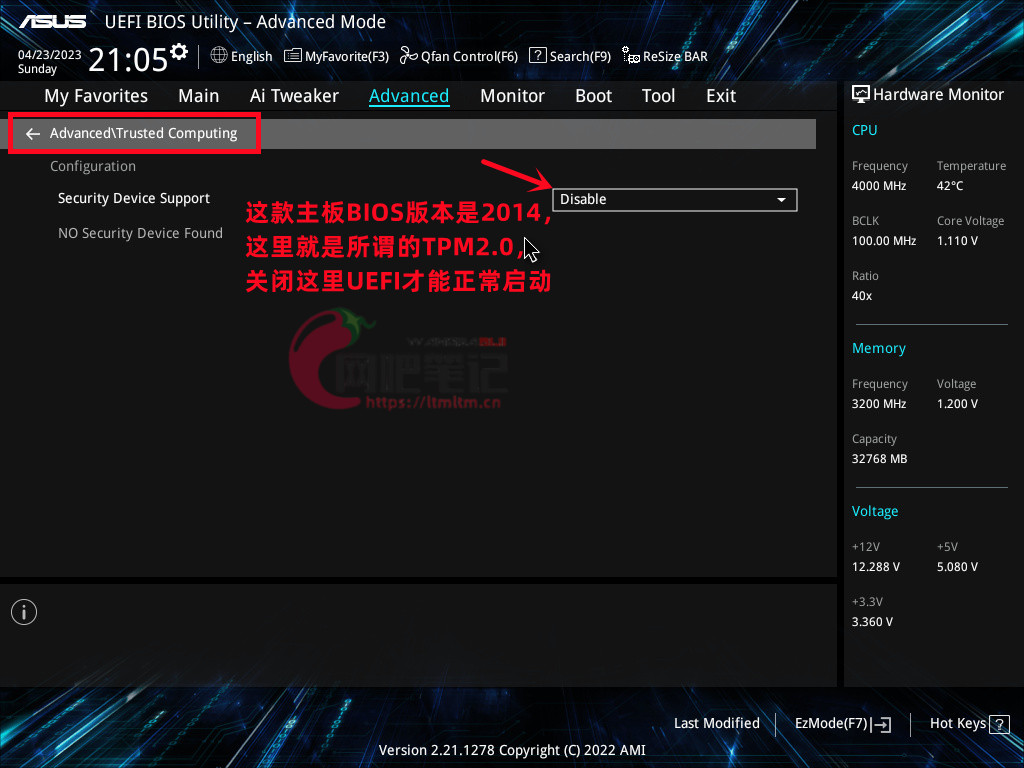
Task: Click the EzMode exit arrow icon
Action: tap(881, 724)
